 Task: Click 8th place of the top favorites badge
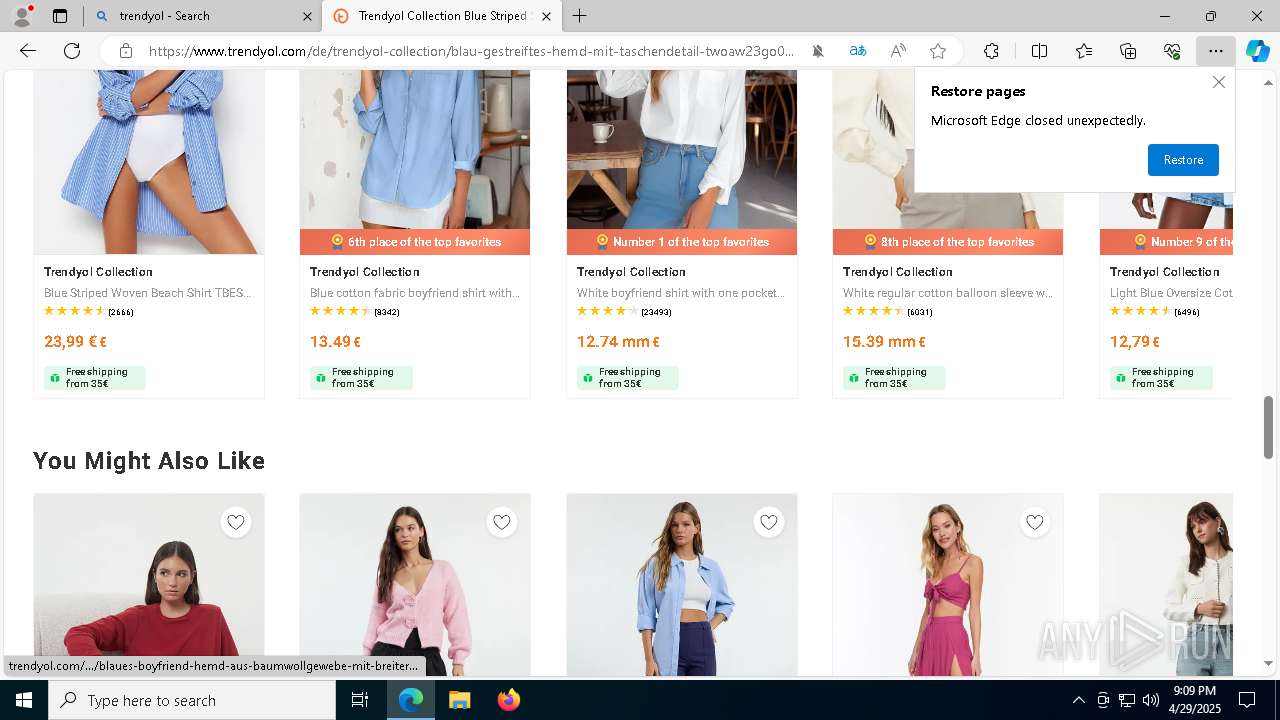[x=948, y=242]
